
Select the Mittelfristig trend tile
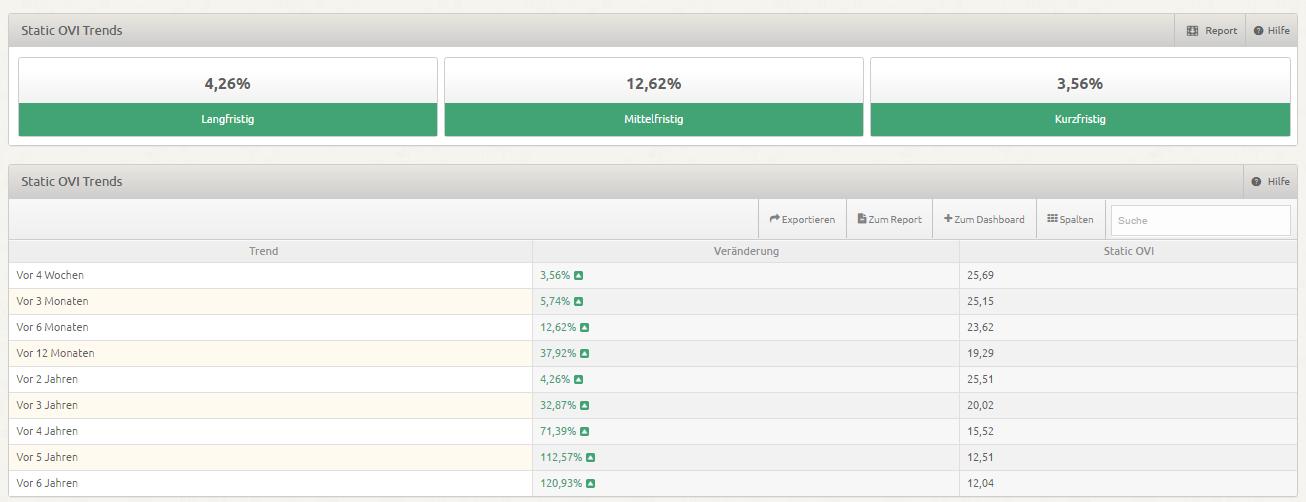(654, 97)
